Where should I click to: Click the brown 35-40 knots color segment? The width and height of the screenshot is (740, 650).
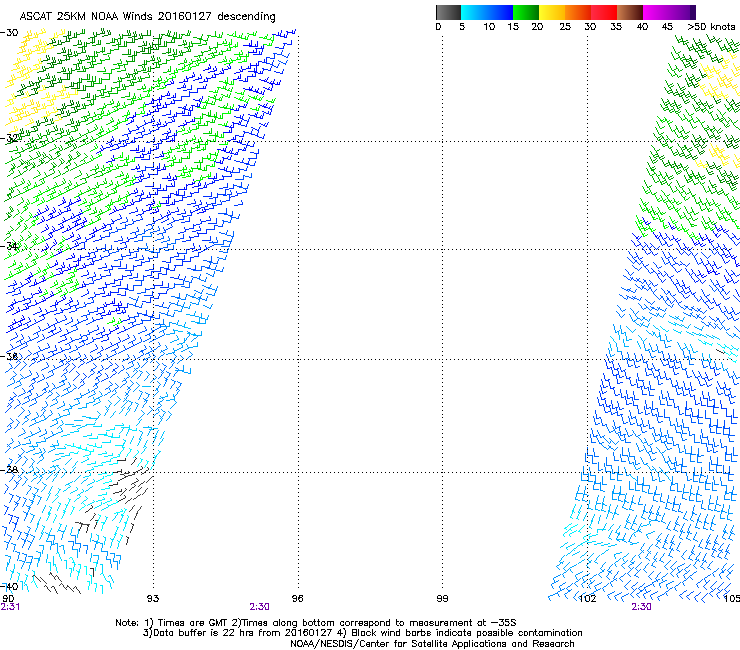click(630, 12)
